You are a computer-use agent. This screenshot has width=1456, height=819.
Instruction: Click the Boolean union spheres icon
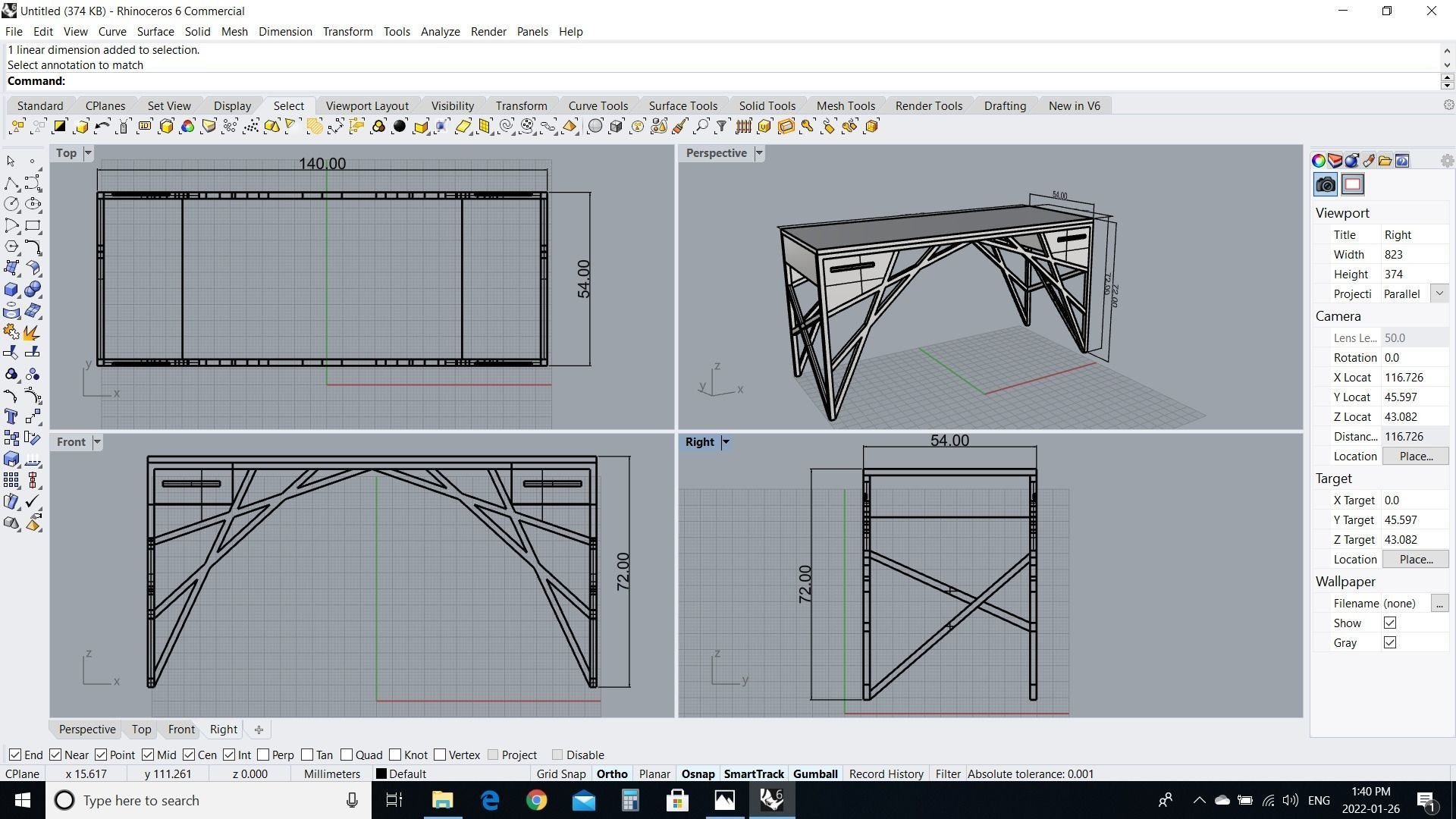pos(33,290)
